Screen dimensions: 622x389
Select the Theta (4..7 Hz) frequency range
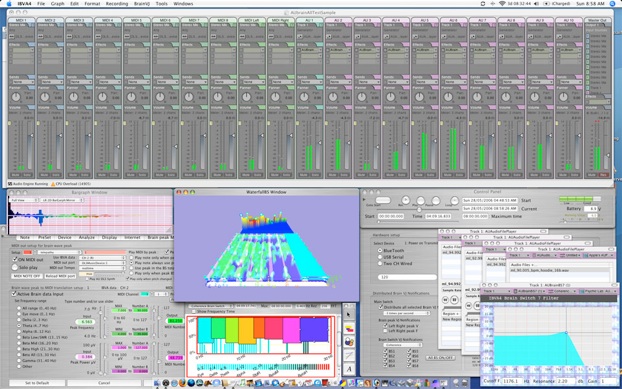(x=19, y=326)
